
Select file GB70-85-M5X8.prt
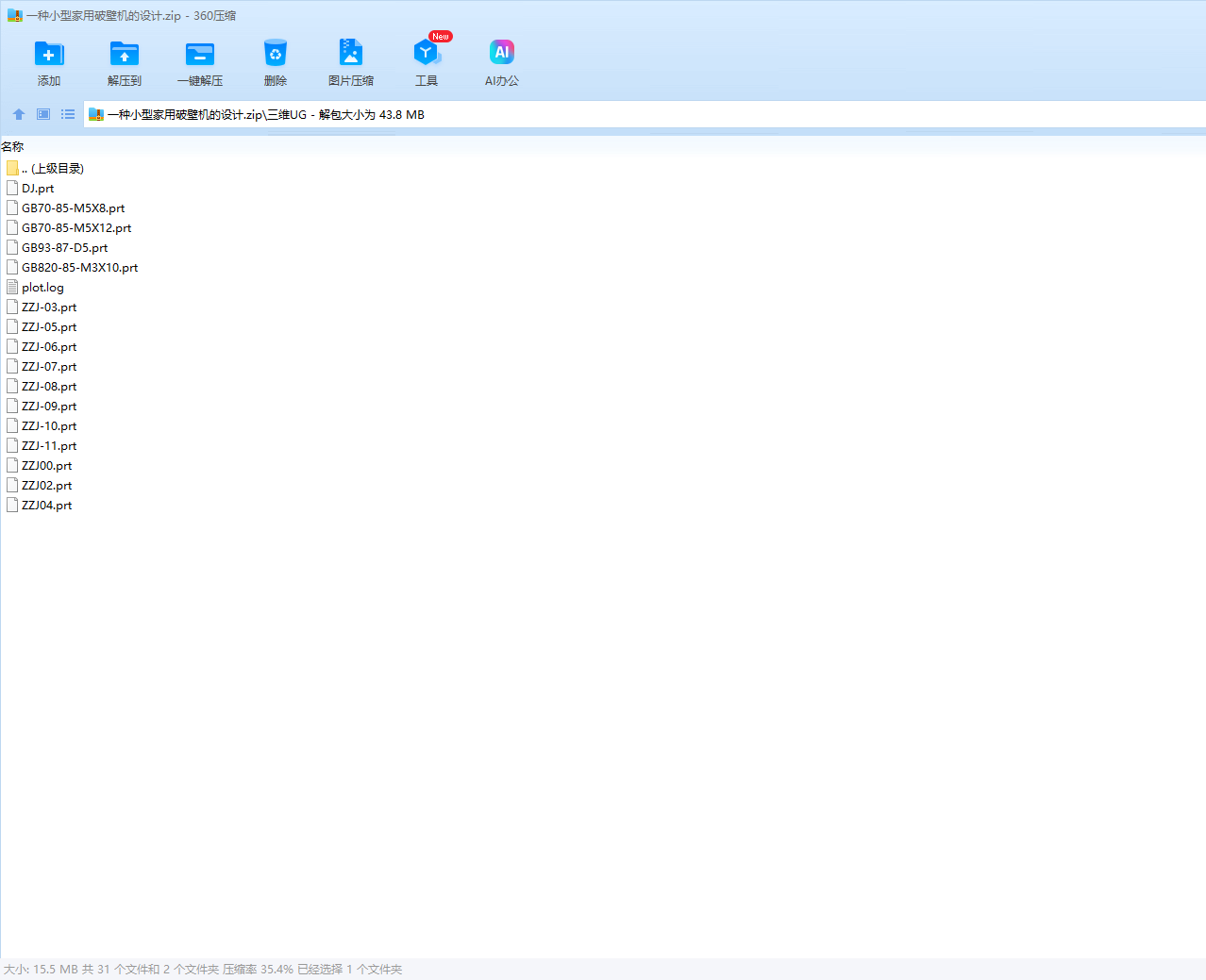tap(65, 208)
